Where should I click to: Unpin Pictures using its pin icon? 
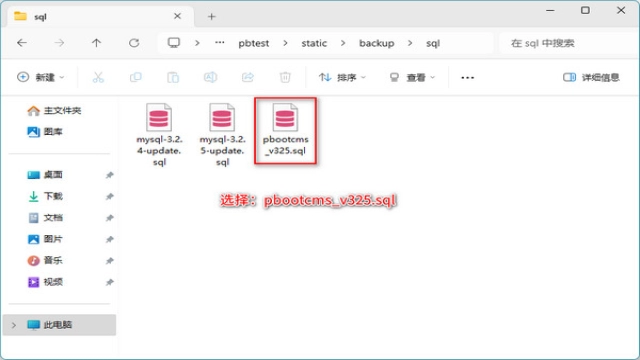point(109,239)
